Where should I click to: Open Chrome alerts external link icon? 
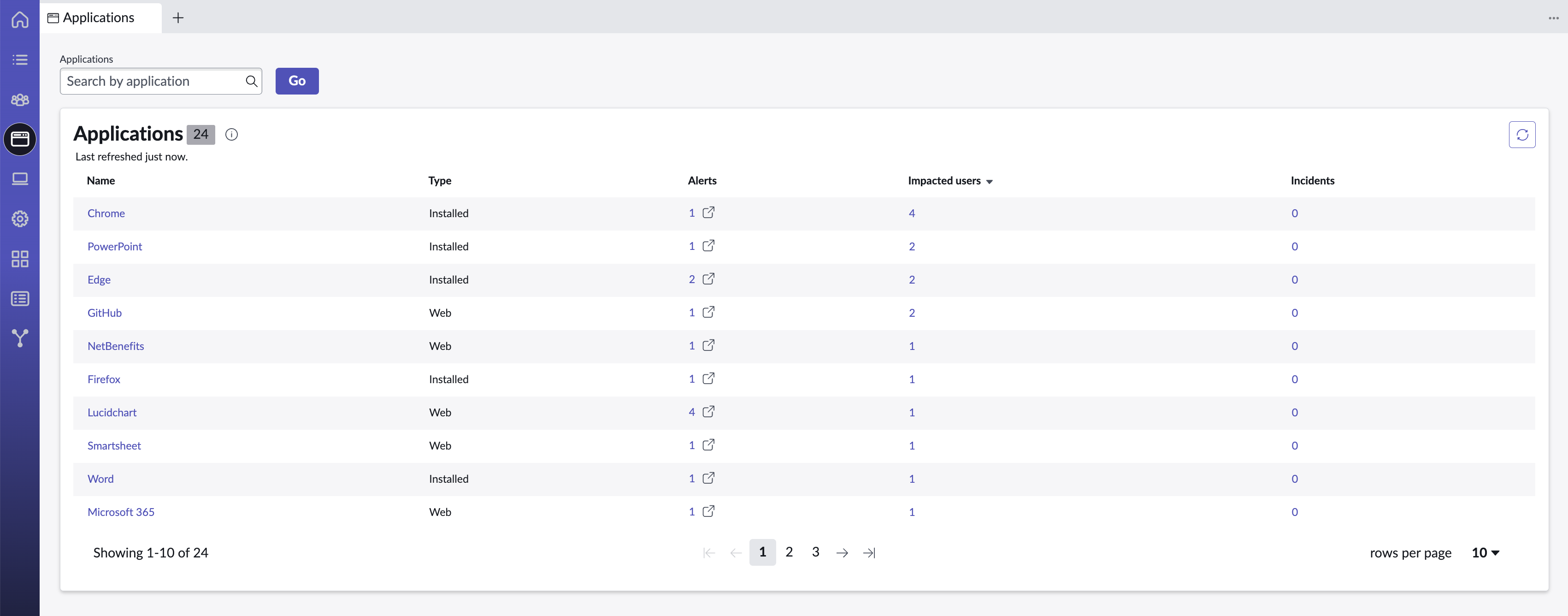point(708,213)
